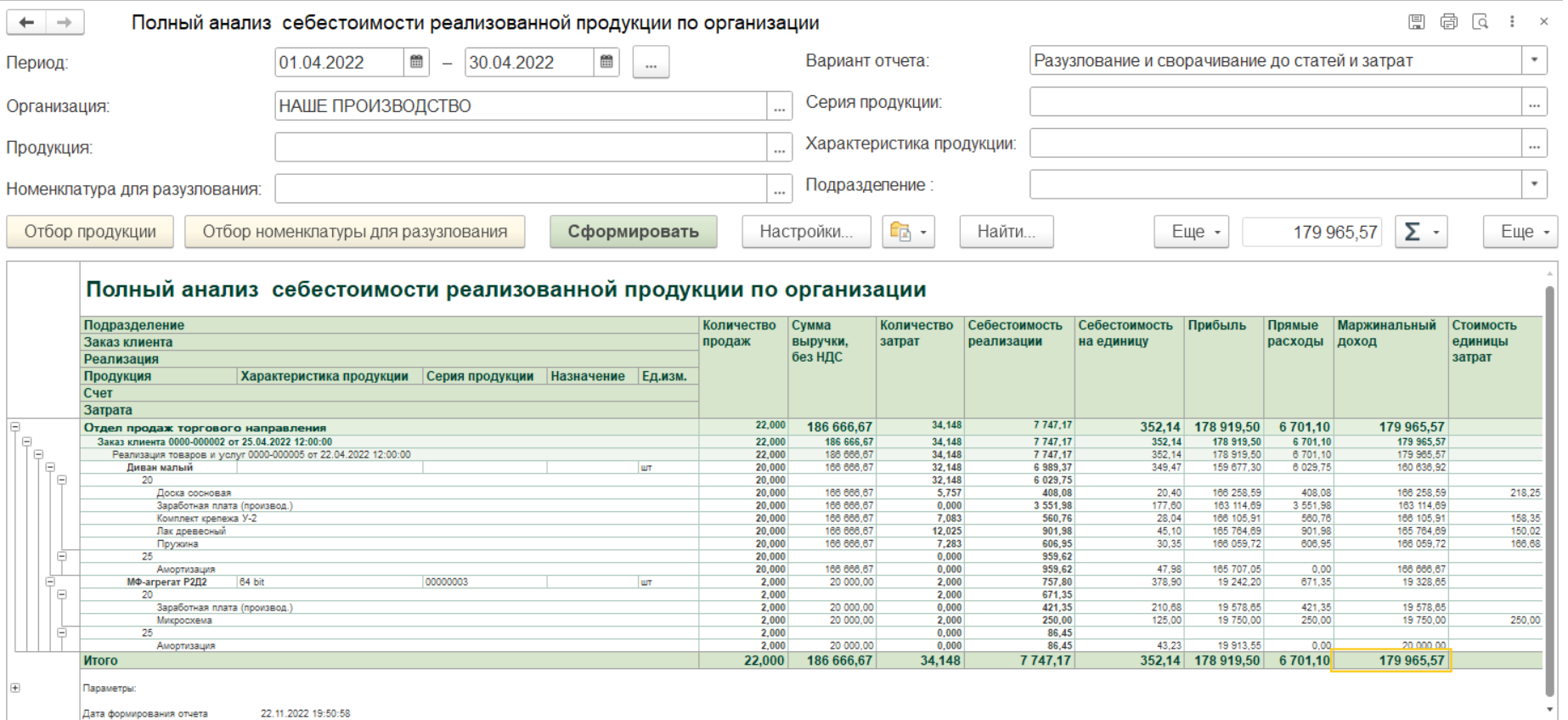
Task: Collapse the Отдел продаж торгового направления group
Action: [x=15, y=427]
